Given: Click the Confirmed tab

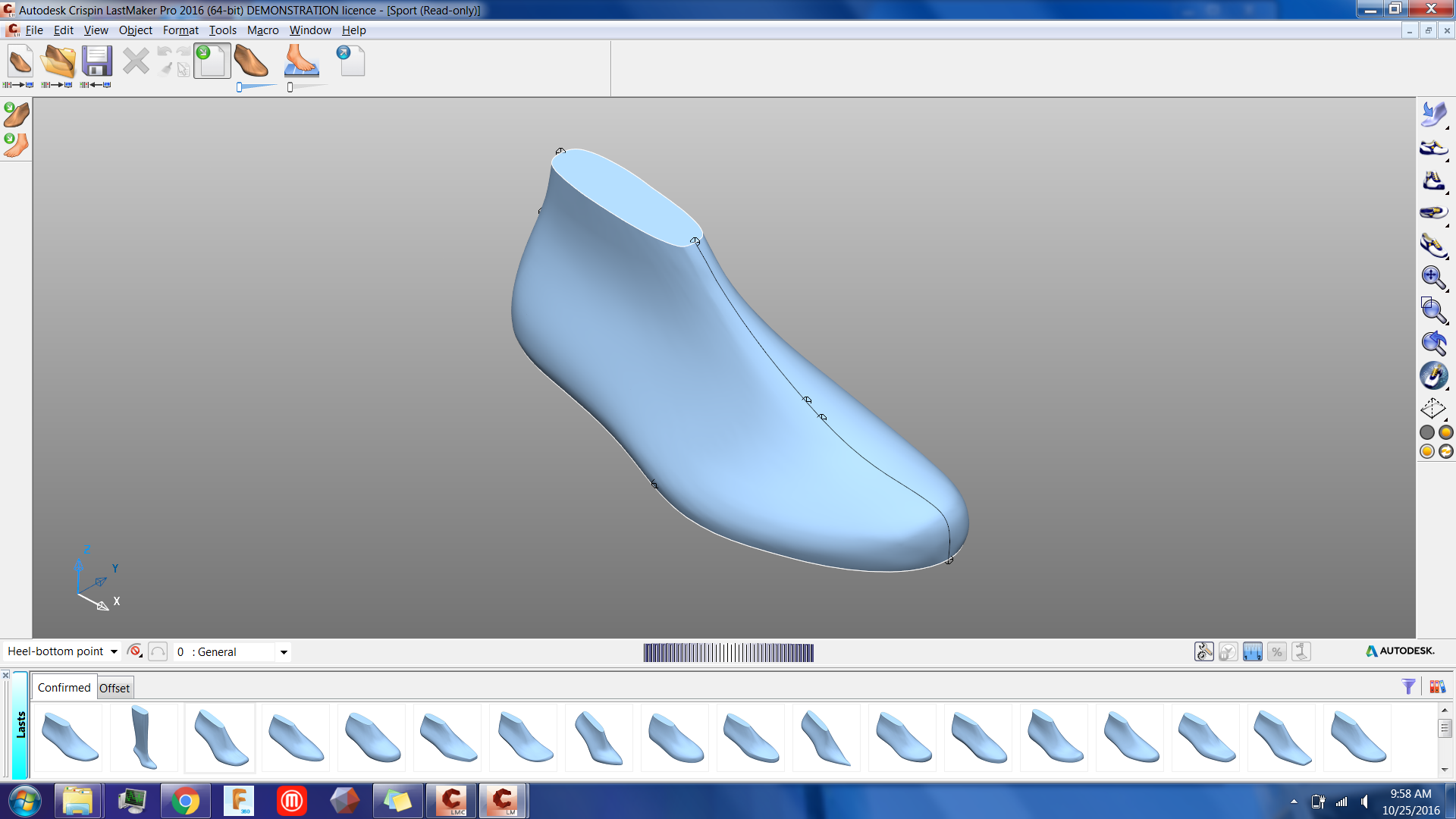Looking at the screenshot, I should coord(64,687).
